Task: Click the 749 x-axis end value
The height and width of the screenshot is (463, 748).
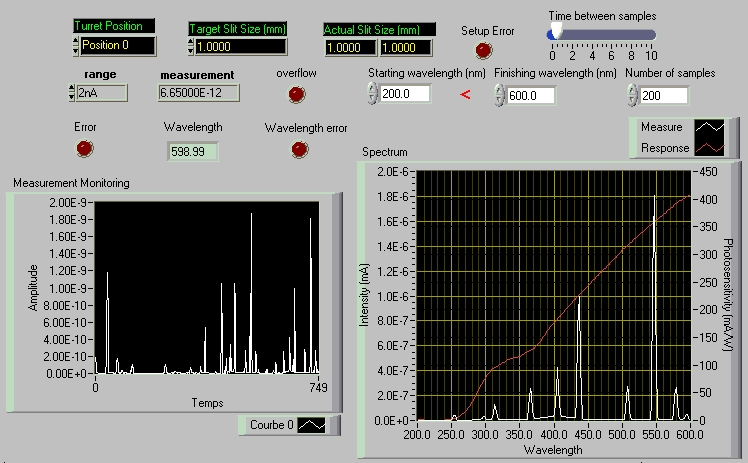Action: pos(318,388)
